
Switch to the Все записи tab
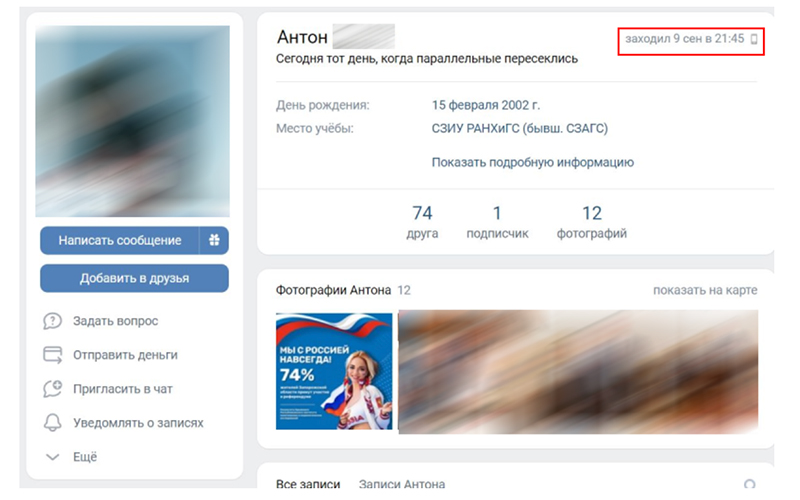(308, 483)
